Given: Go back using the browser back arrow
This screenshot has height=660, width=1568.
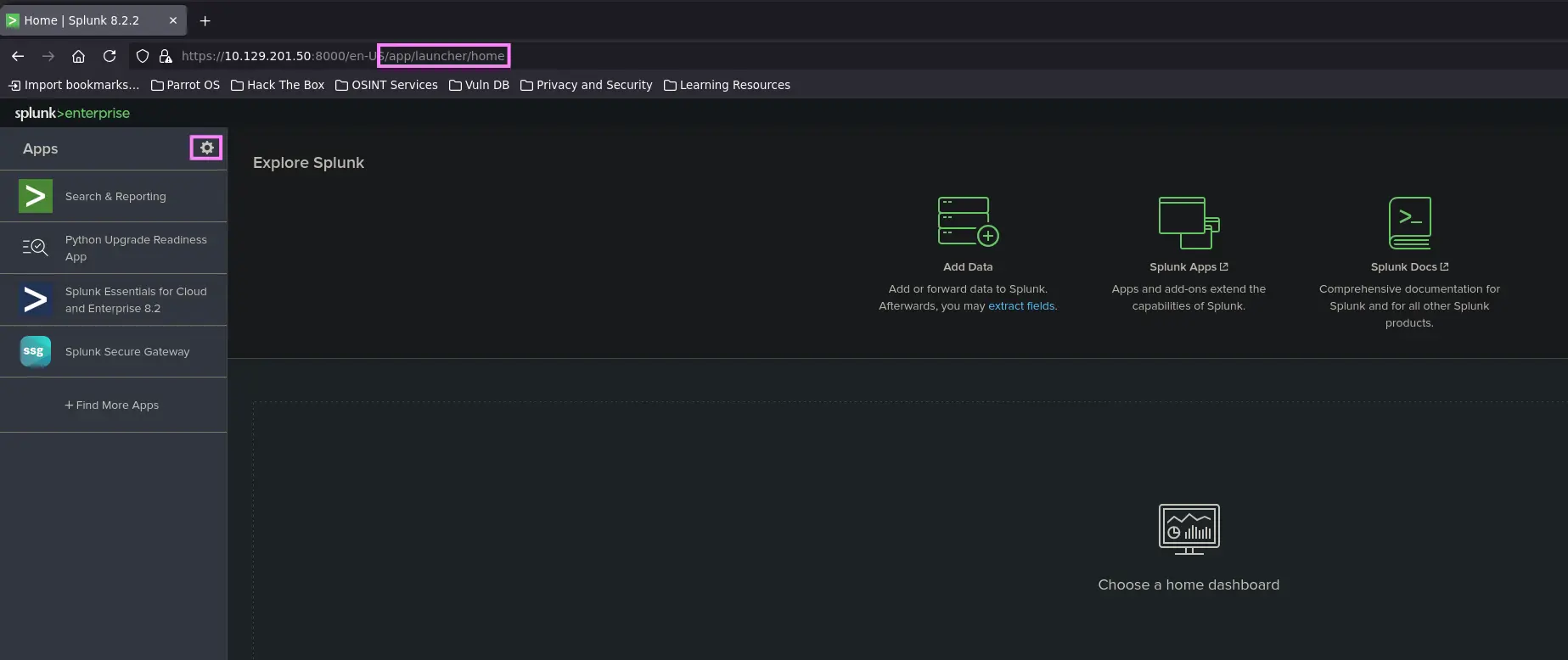Looking at the screenshot, I should (x=18, y=56).
